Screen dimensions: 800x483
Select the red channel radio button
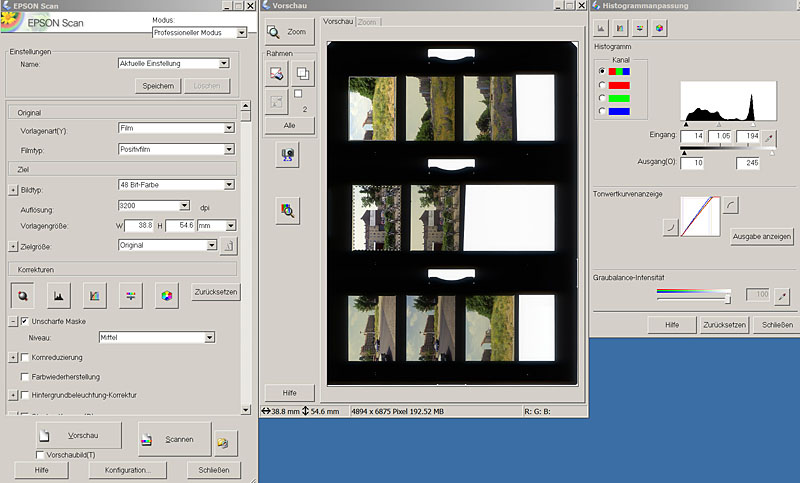click(602, 85)
